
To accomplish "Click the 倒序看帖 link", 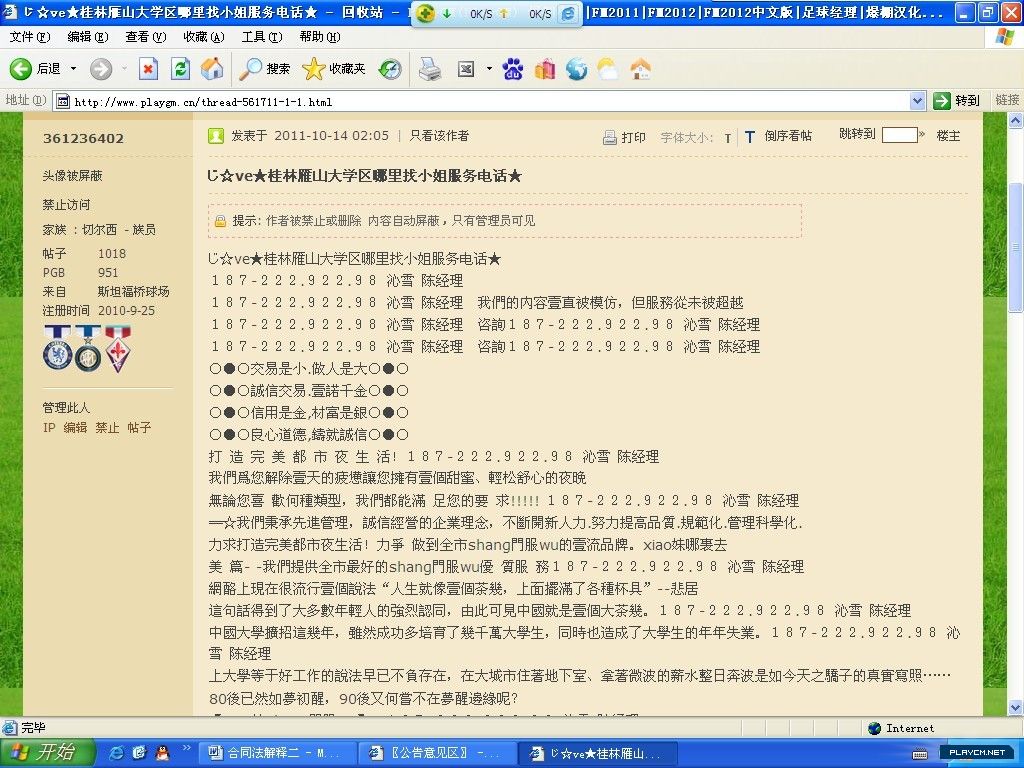I will tap(788, 137).
